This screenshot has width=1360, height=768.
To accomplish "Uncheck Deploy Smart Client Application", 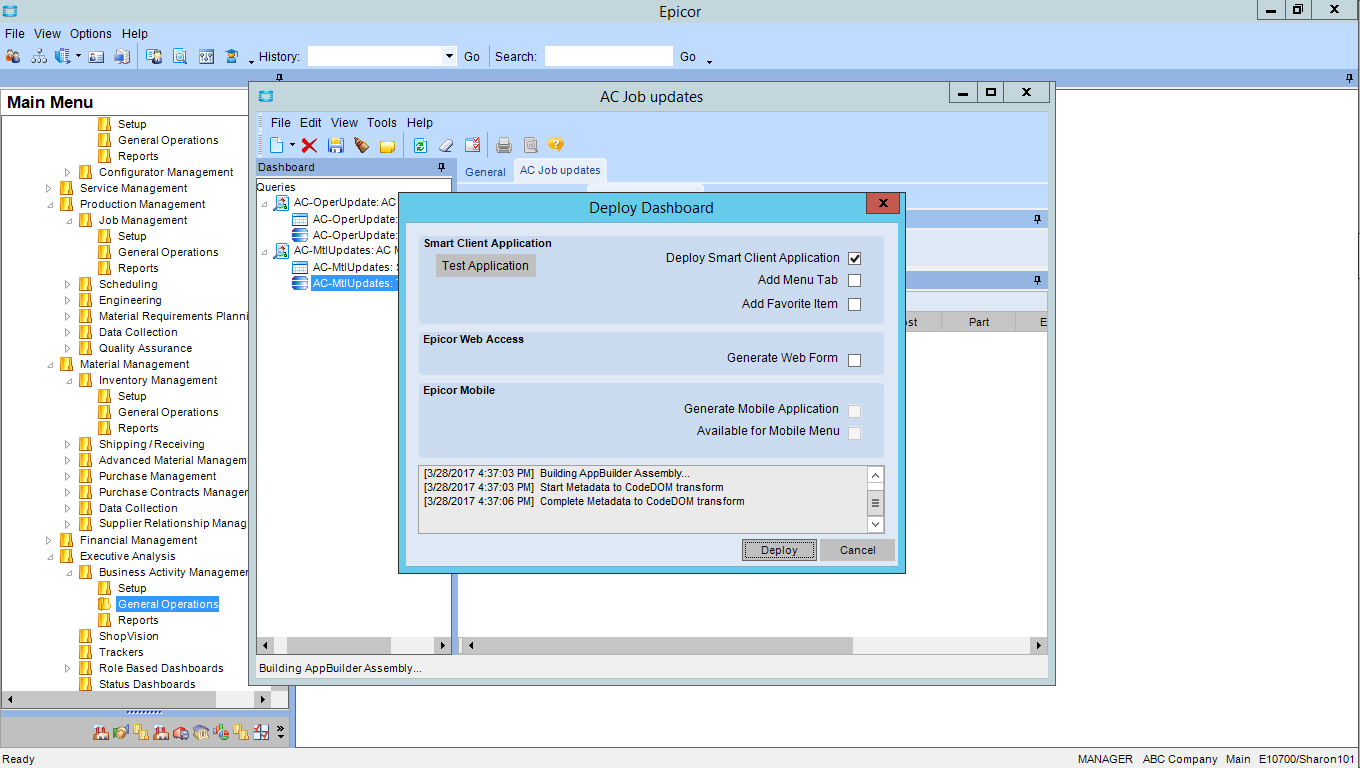I will 854,258.
